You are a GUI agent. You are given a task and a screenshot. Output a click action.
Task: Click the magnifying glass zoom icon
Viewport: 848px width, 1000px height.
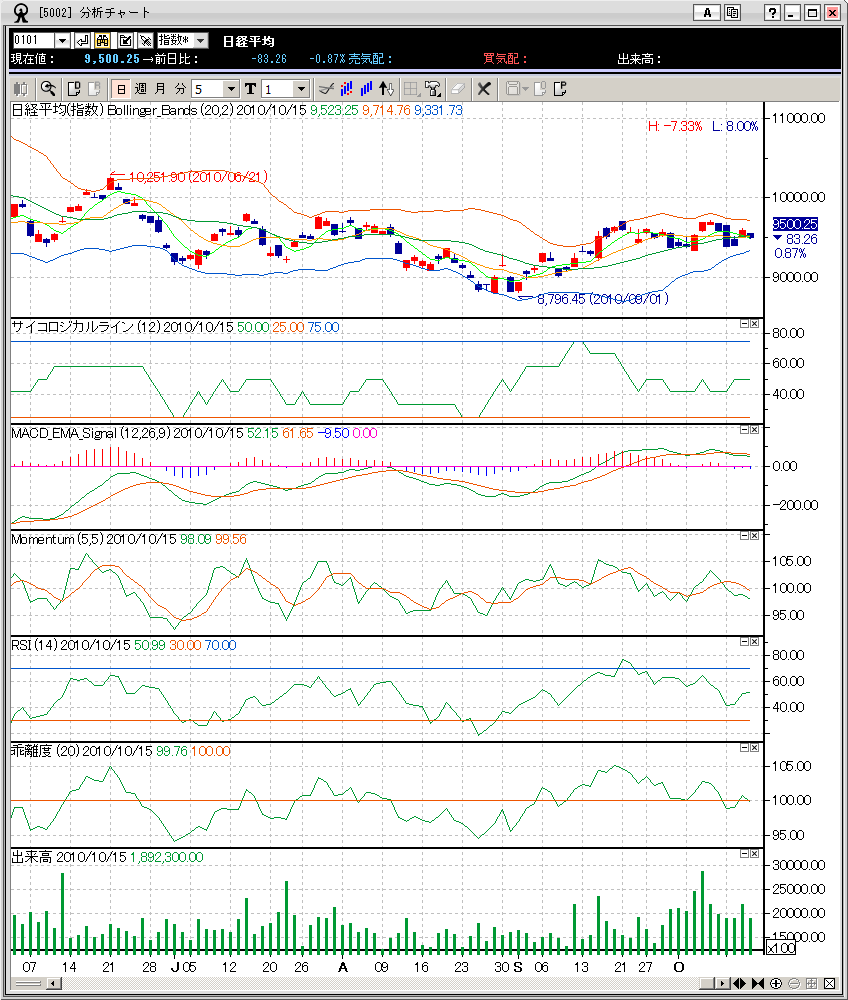click(x=46, y=89)
